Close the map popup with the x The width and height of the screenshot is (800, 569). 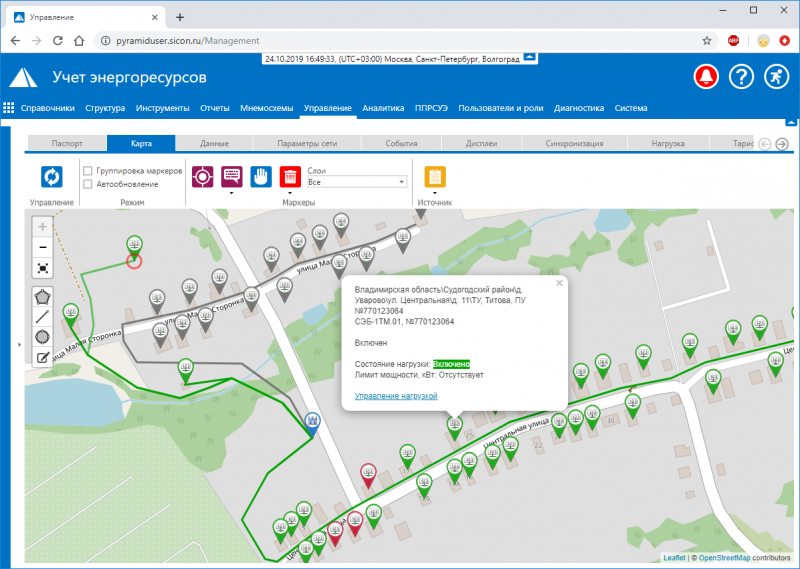(560, 283)
